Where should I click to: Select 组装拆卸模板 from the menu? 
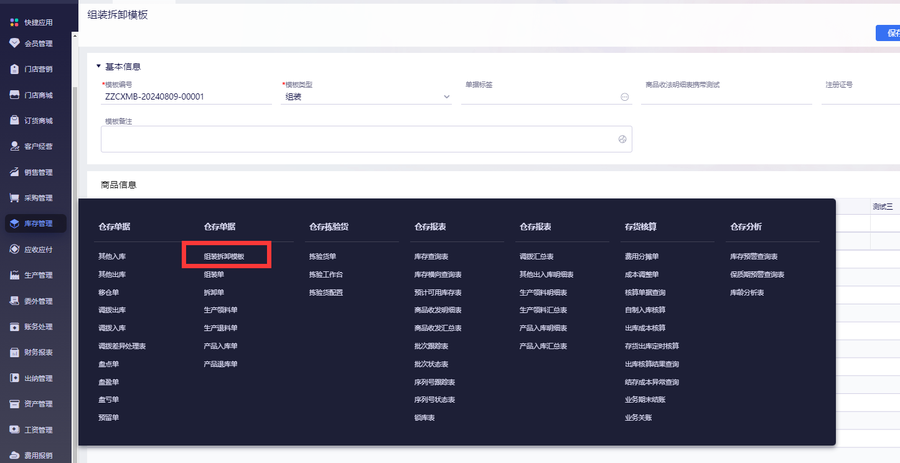click(x=224, y=256)
